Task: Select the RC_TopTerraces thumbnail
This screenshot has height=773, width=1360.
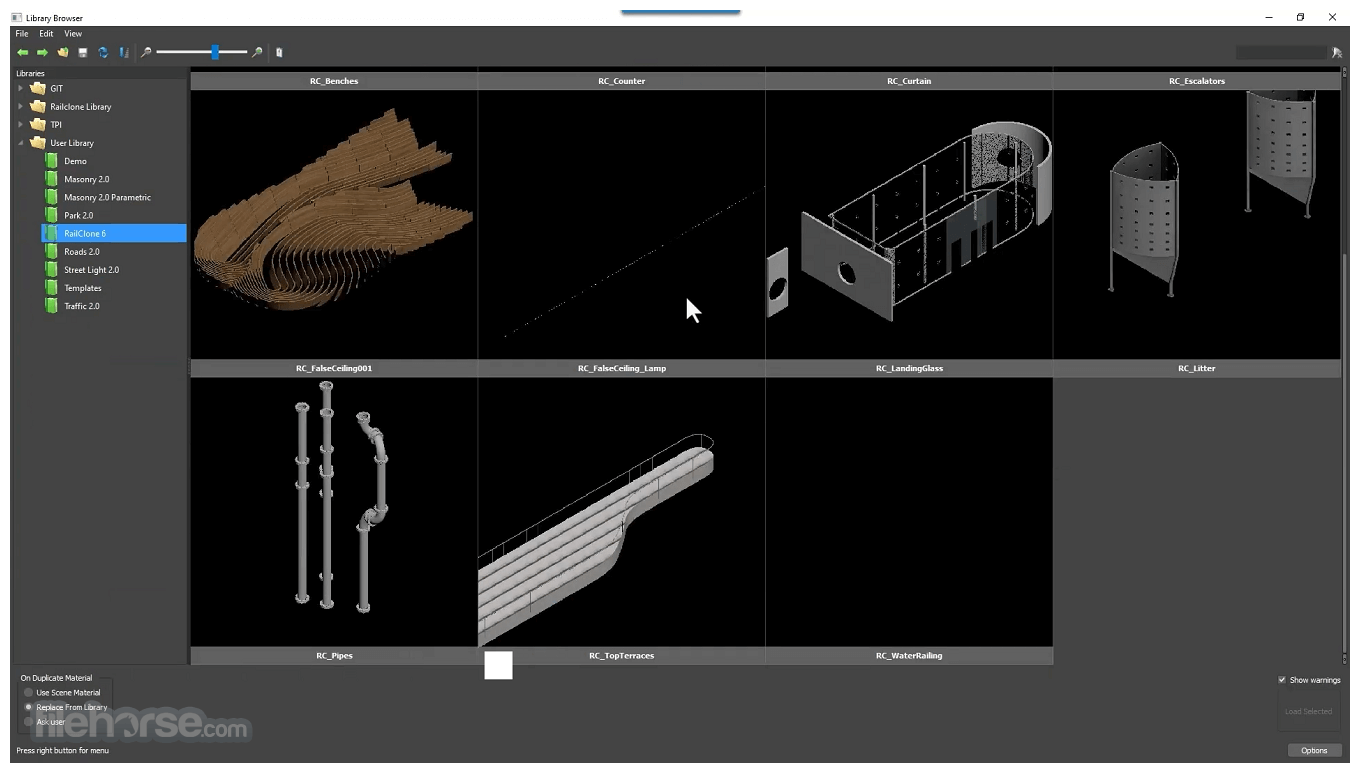Action: pyautogui.click(x=622, y=512)
